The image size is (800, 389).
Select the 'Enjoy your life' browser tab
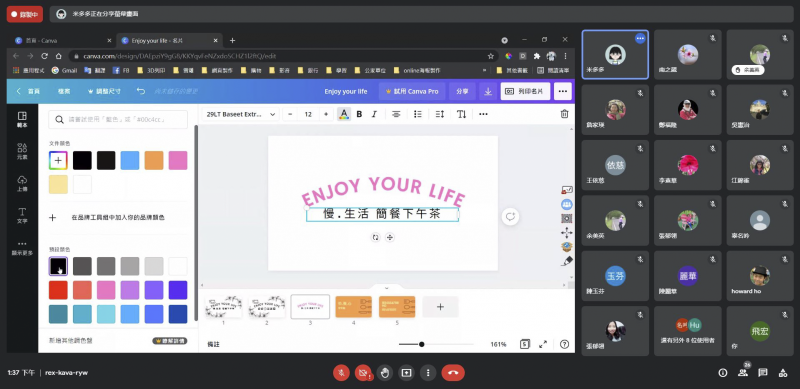click(169, 40)
